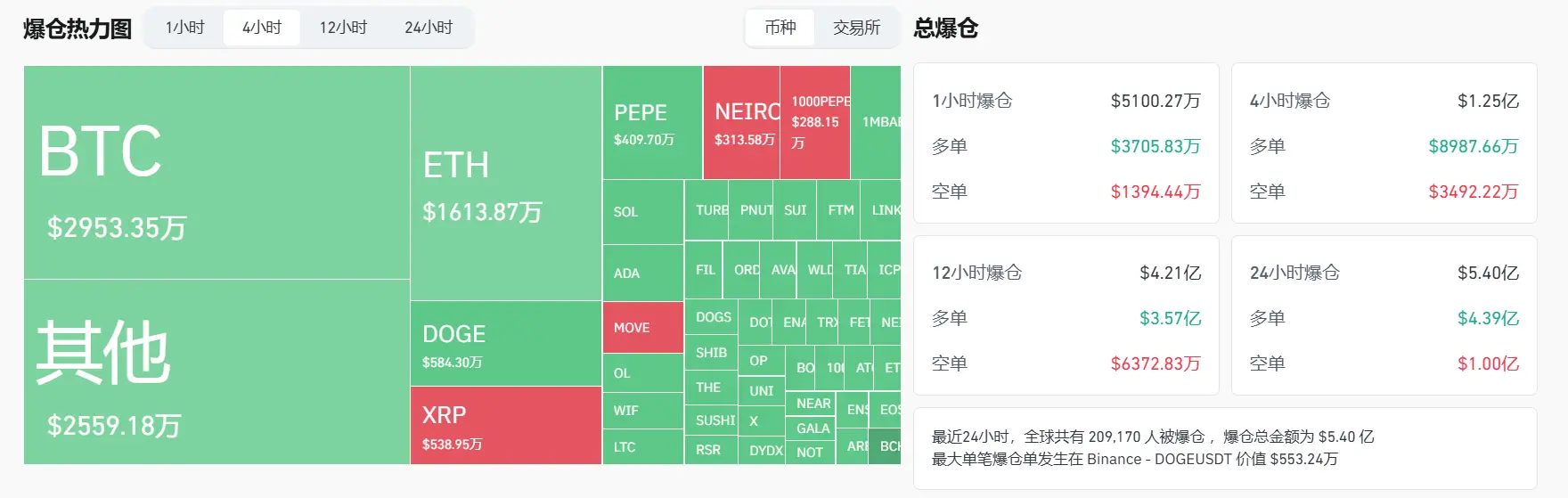
Task: Open the 其他 heatmap block
Action: pyautogui.click(x=216, y=372)
